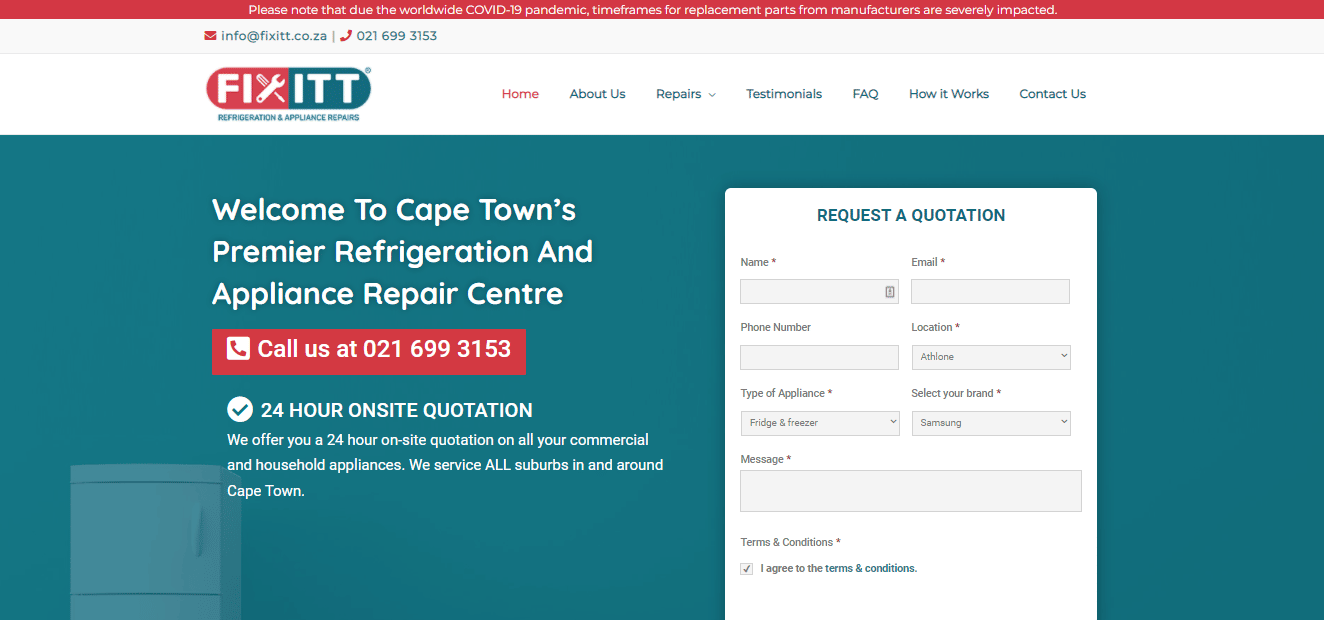Open the Select your brand dropdown
The image size is (1324, 620).
click(x=991, y=423)
